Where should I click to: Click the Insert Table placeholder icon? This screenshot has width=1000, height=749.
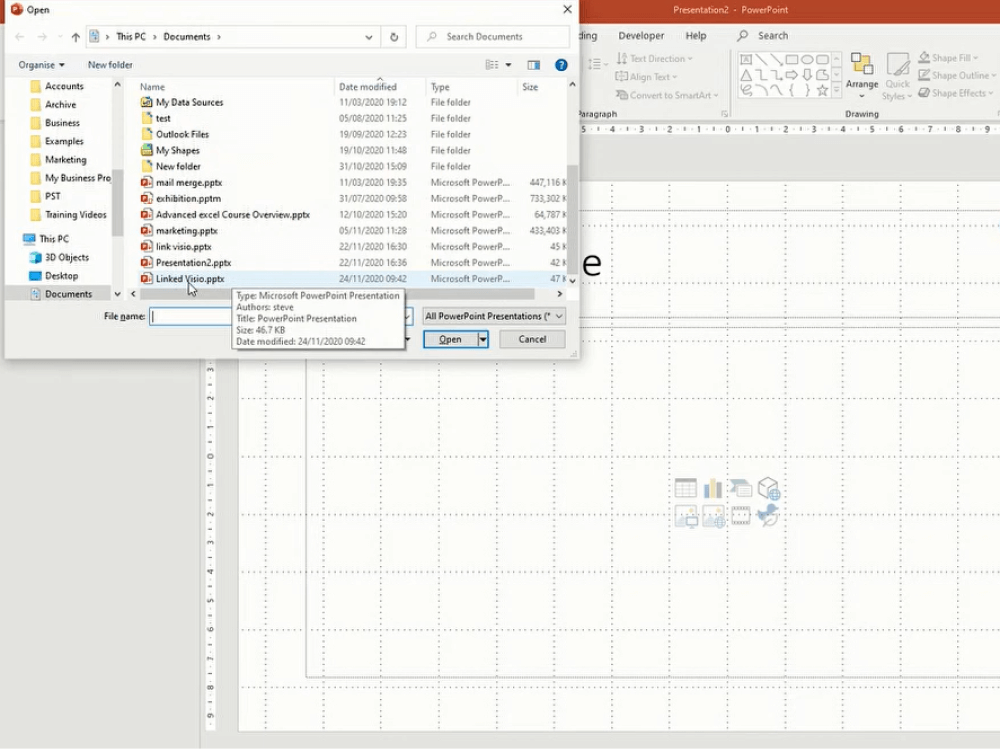(x=685, y=489)
